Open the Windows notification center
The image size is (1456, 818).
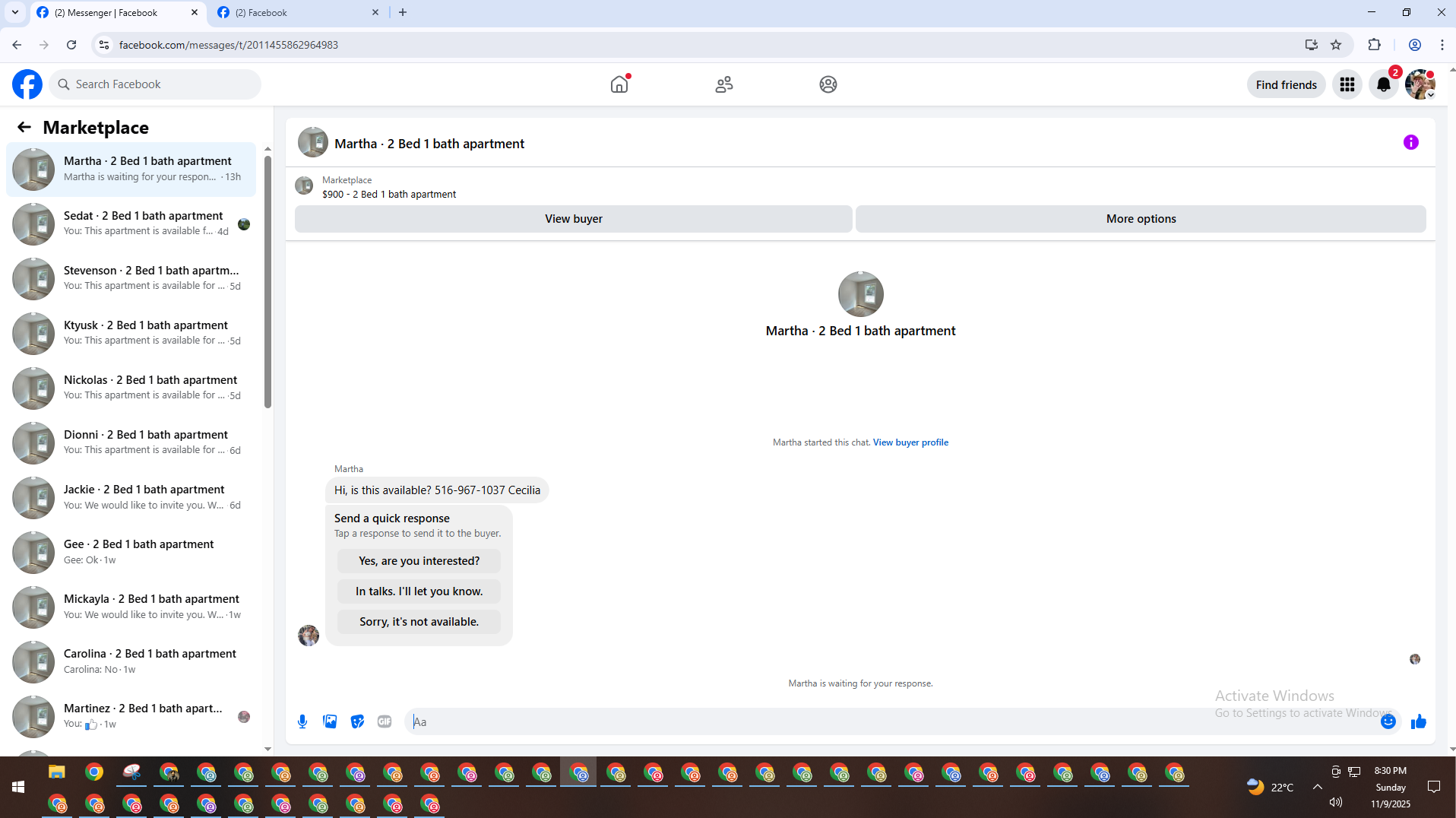point(1434,787)
